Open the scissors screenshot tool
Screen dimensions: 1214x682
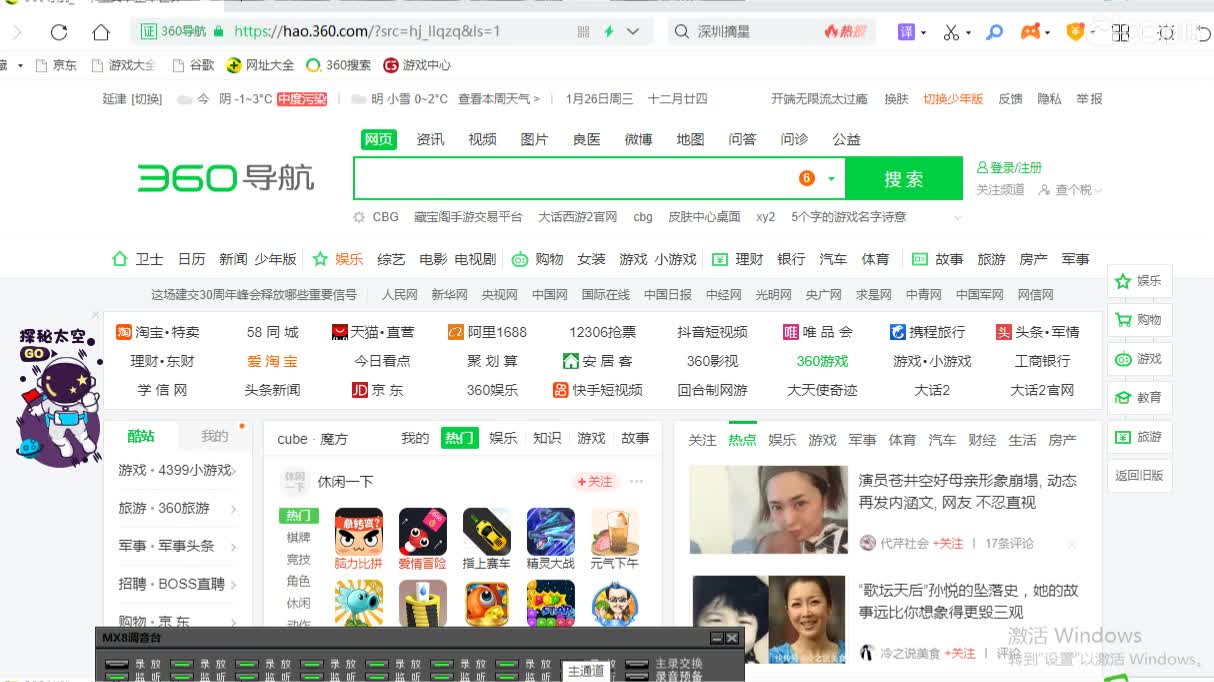(x=951, y=32)
